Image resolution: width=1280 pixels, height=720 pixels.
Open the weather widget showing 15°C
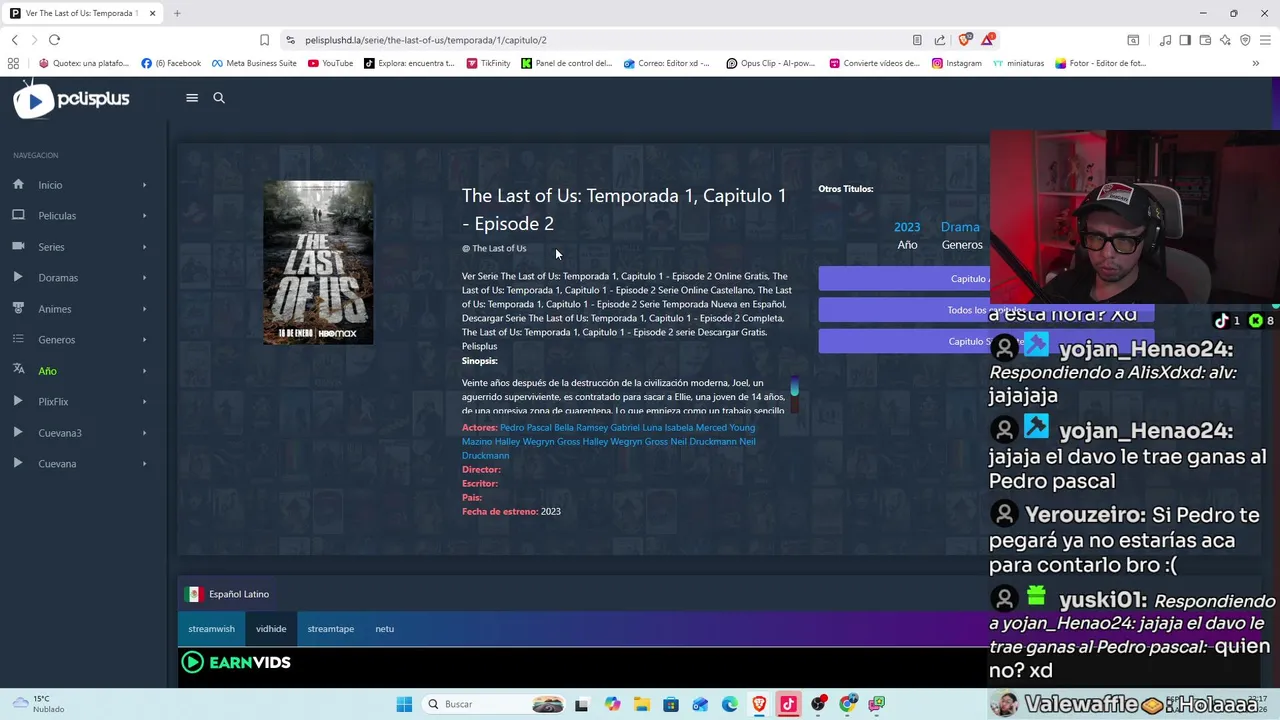(39, 704)
